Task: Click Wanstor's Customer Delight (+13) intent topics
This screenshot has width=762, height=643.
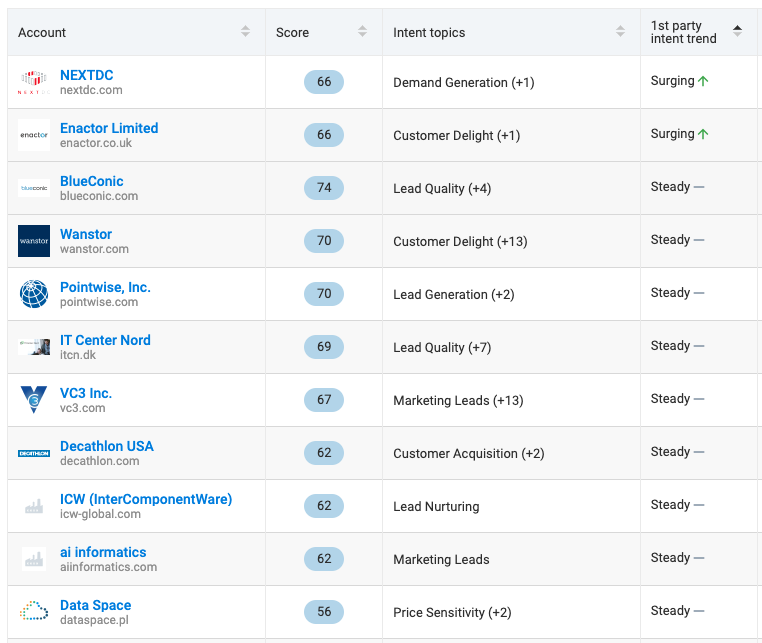Action: tap(460, 241)
